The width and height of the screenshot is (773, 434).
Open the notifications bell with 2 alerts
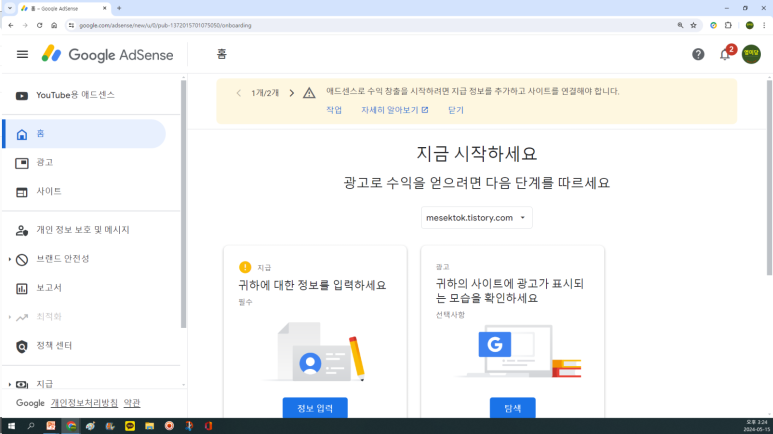pyautogui.click(x=725, y=54)
